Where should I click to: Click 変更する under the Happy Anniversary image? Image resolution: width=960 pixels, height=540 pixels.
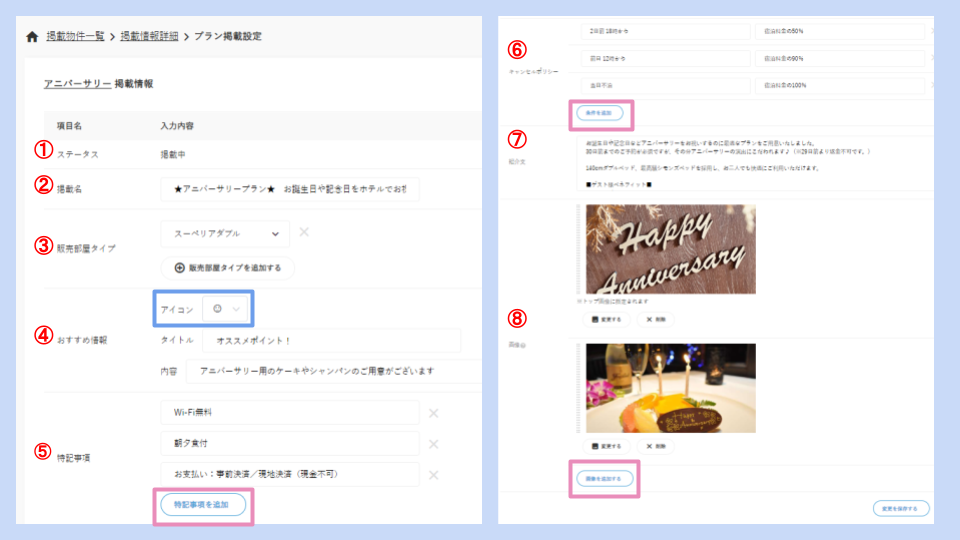click(x=607, y=320)
